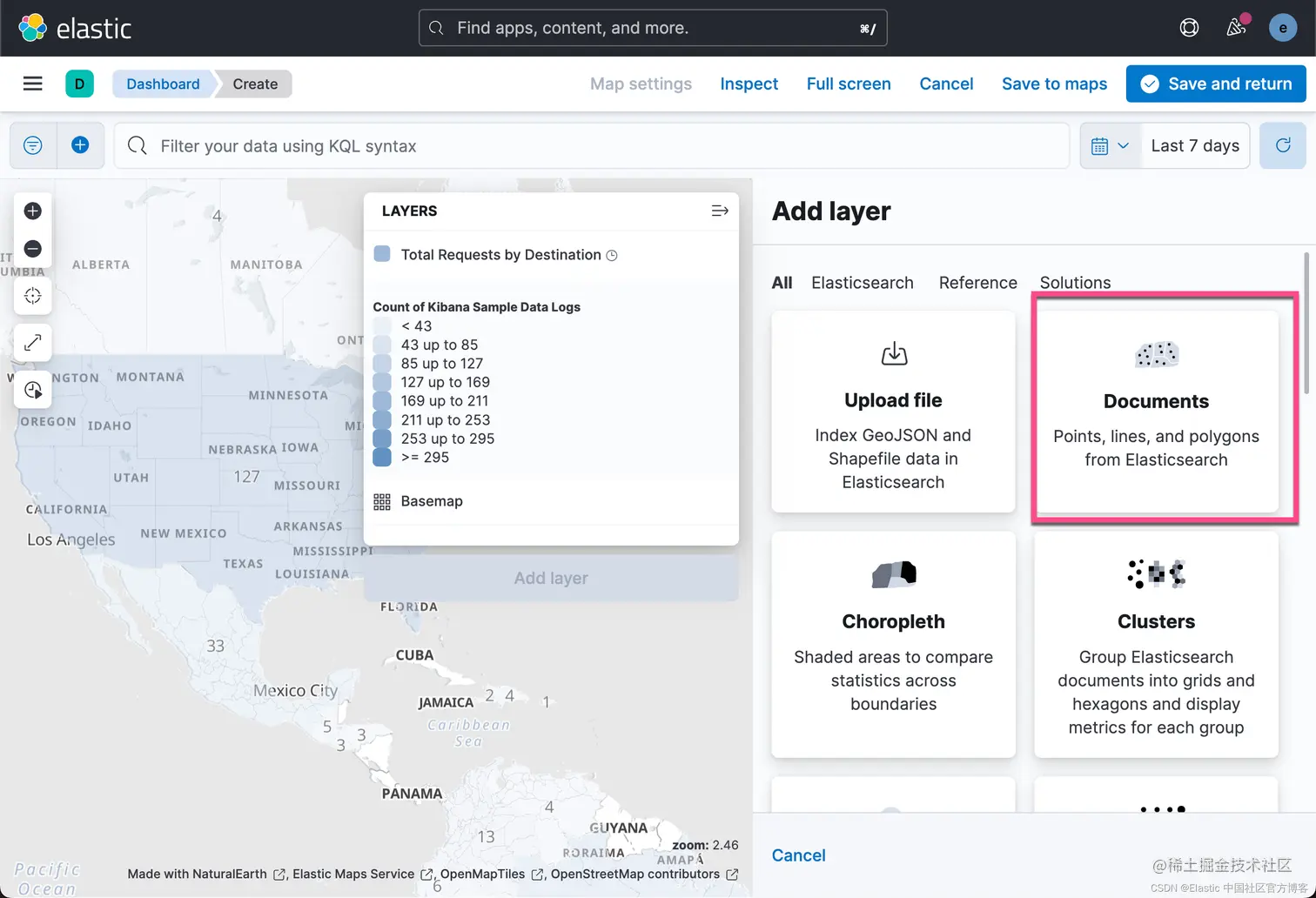Refresh the query with the refresh icon
Viewport: 1316px width, 898px height.
[x=1283, y=145]
